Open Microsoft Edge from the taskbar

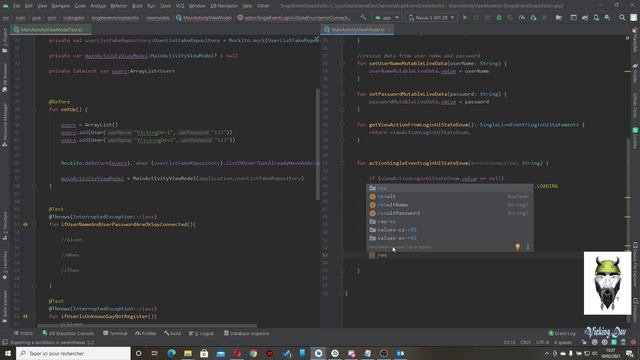point(171,353)
